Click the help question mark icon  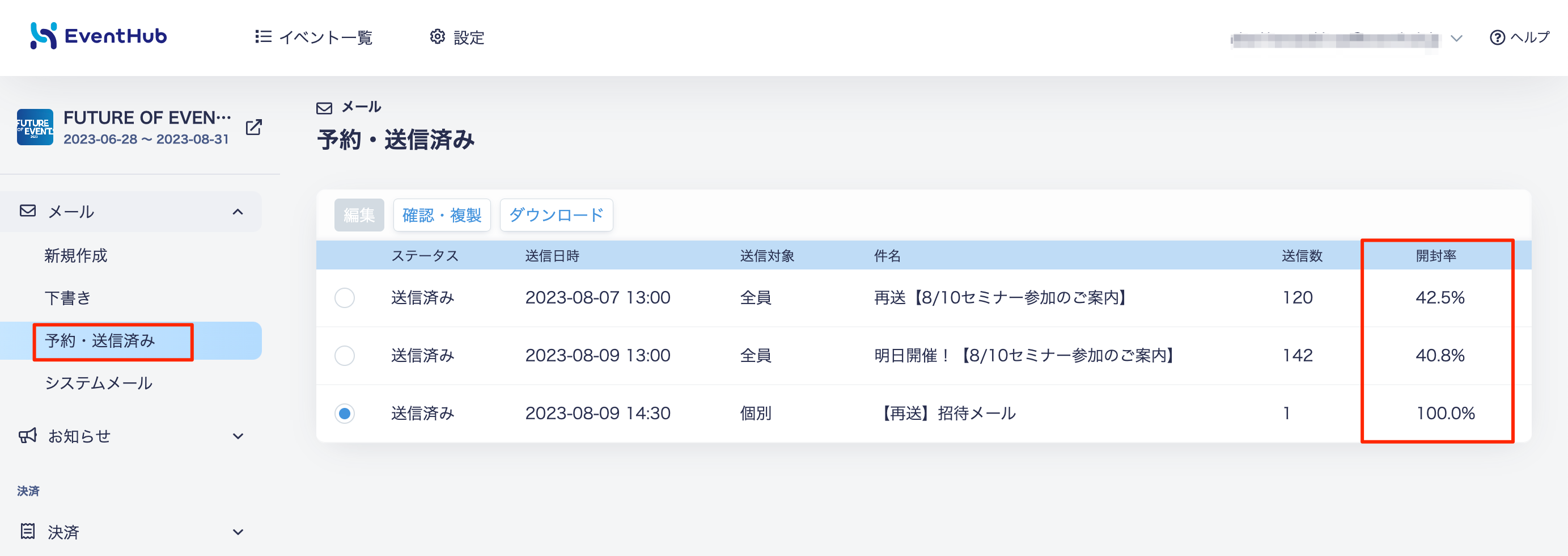click(1497, 38)
